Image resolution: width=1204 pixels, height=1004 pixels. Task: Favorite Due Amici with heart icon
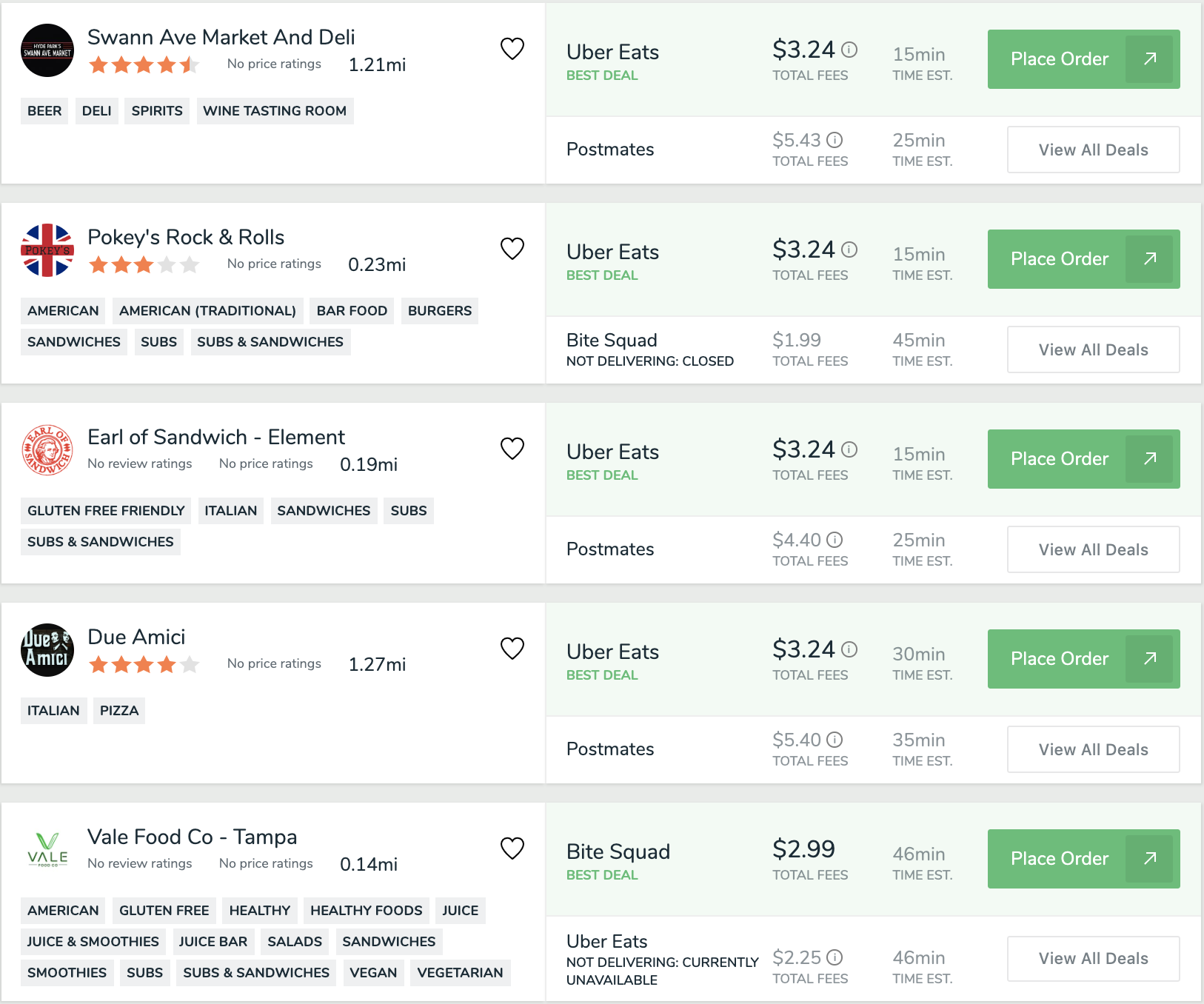(x=512, y=649)
